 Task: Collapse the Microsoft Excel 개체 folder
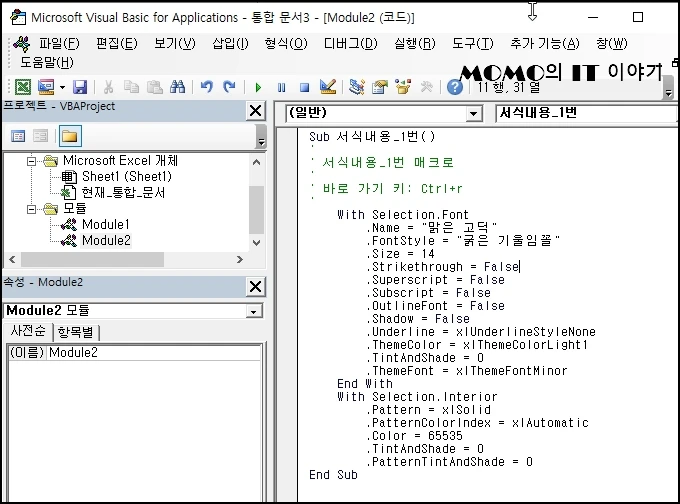31,161
